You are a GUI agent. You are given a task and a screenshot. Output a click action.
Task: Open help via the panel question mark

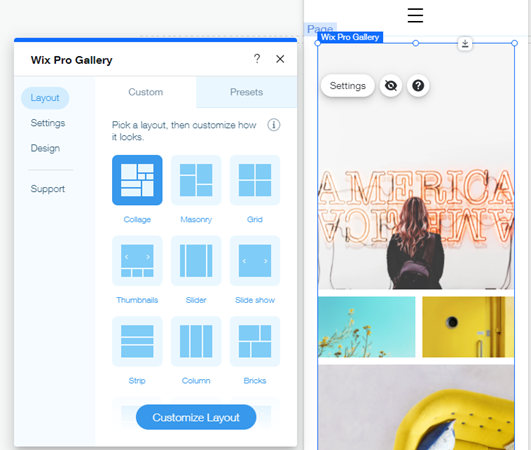pyautogui.click(x=257, y=59)
